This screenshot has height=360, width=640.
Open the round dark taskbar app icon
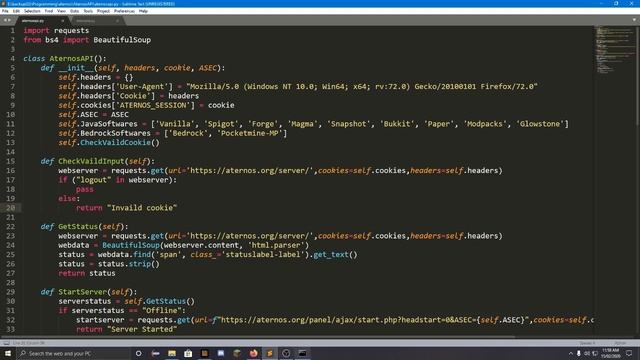(286, 353)
